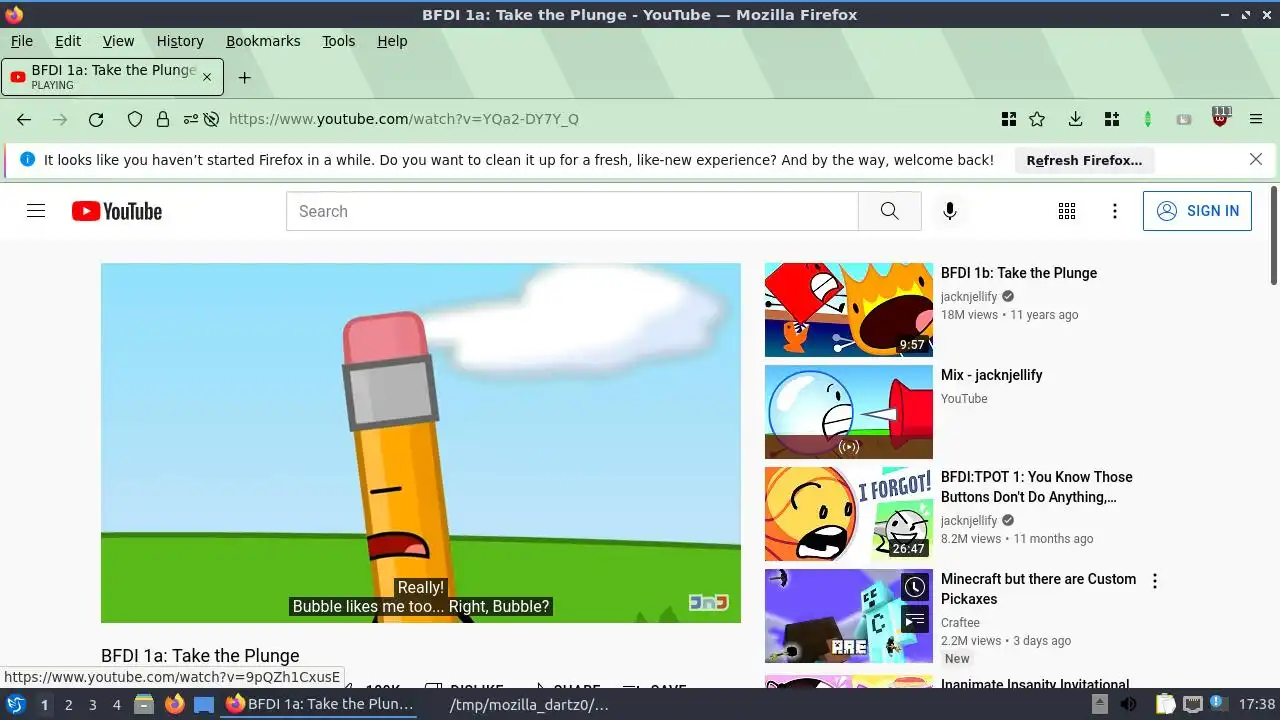Click the grid QR-style icon before the star
Image resolution: width=1280 pixels, height=720 pixels.
tap(1009, 119)
